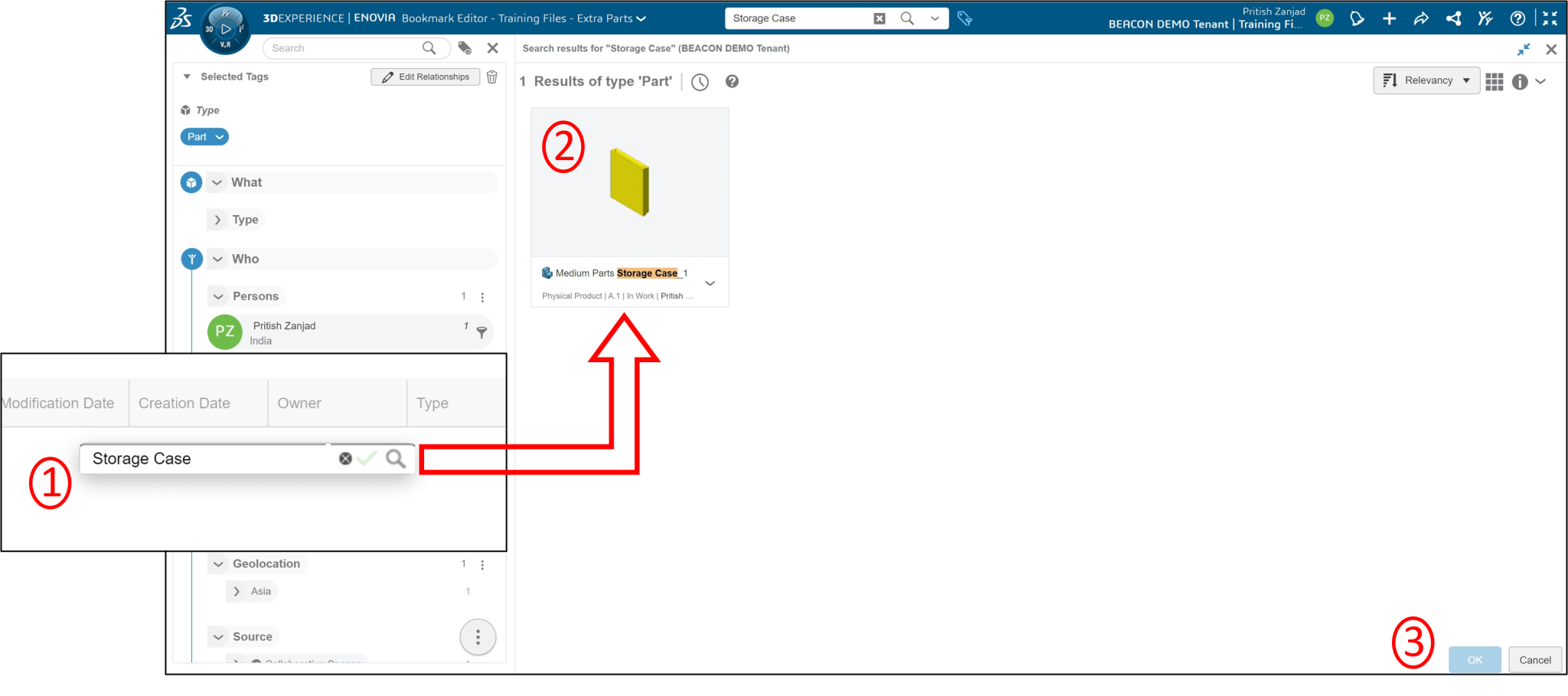Open Persons group three-dot menu
1568x696 pixels.
(482, 297)
